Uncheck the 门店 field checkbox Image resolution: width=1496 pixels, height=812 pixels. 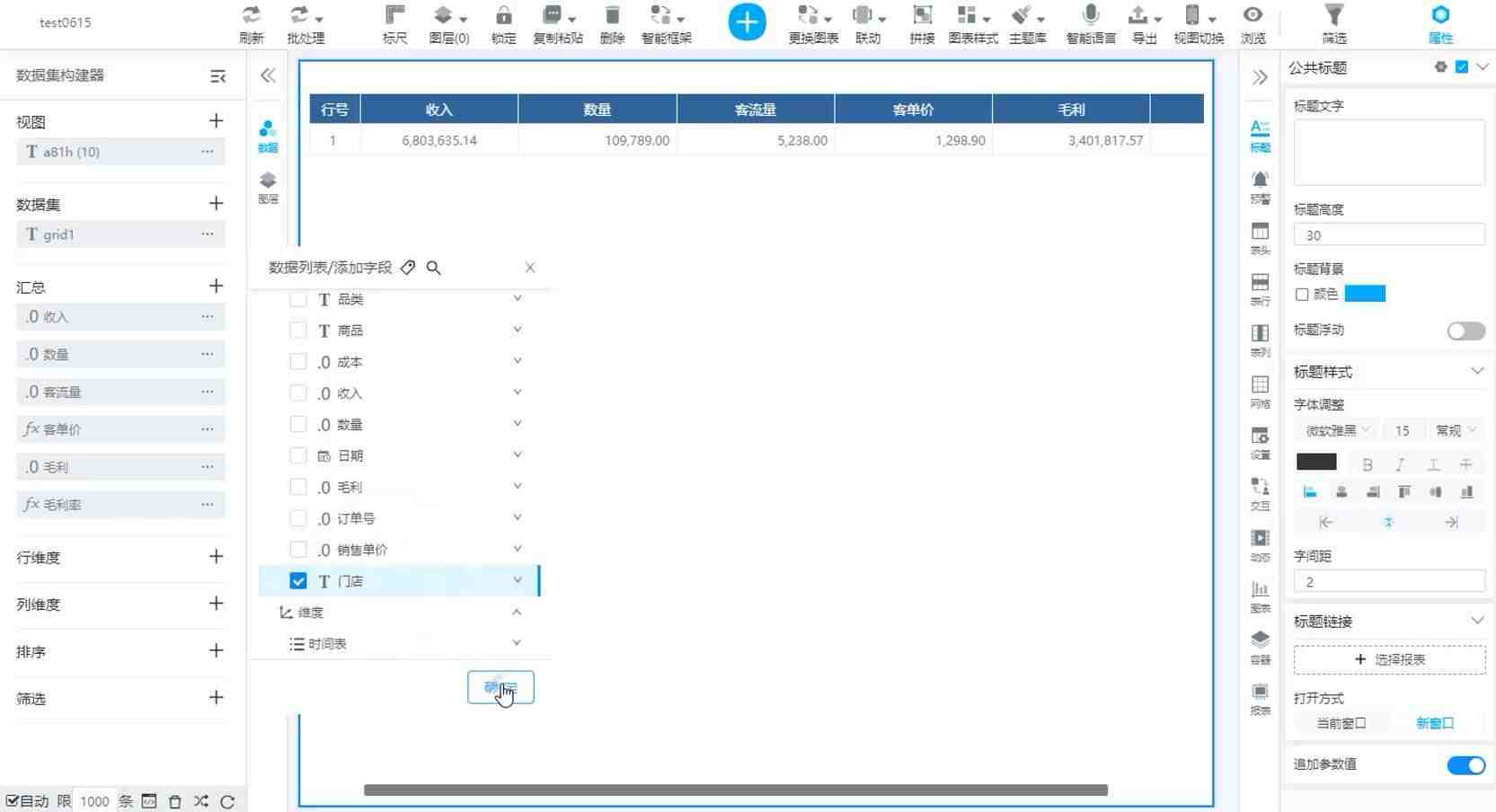tap(298, 581)
